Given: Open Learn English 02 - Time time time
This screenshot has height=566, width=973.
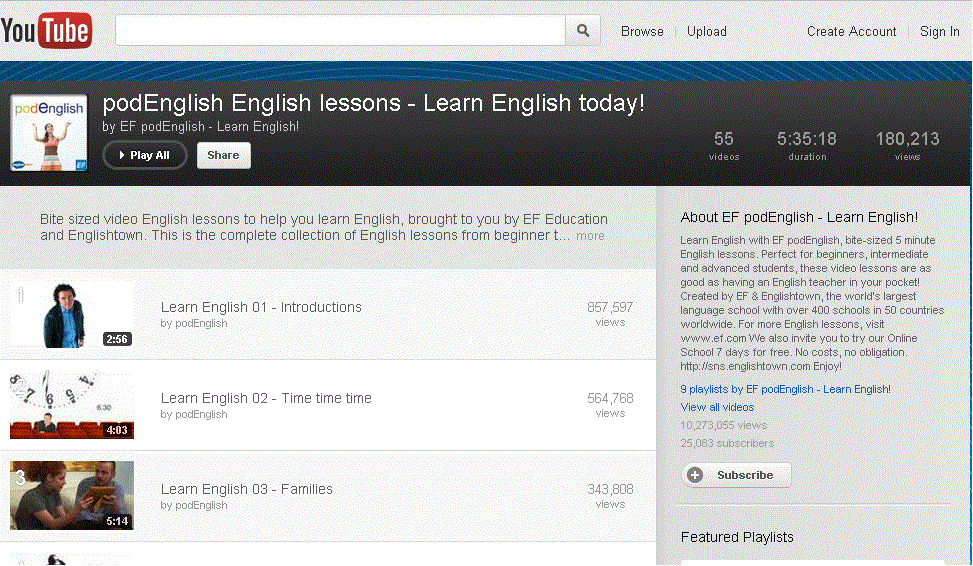Looking at the screenshot, I should [x=266, y=398].
